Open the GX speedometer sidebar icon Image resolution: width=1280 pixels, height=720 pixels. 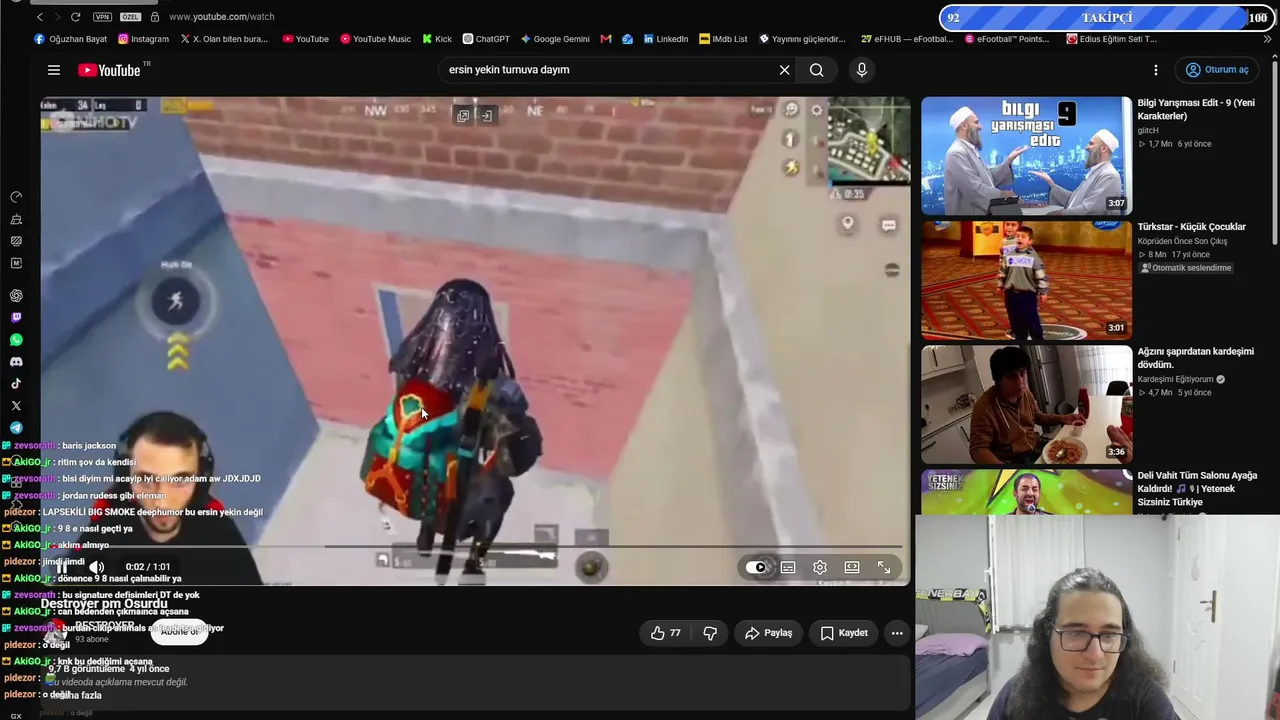(16, 197)
